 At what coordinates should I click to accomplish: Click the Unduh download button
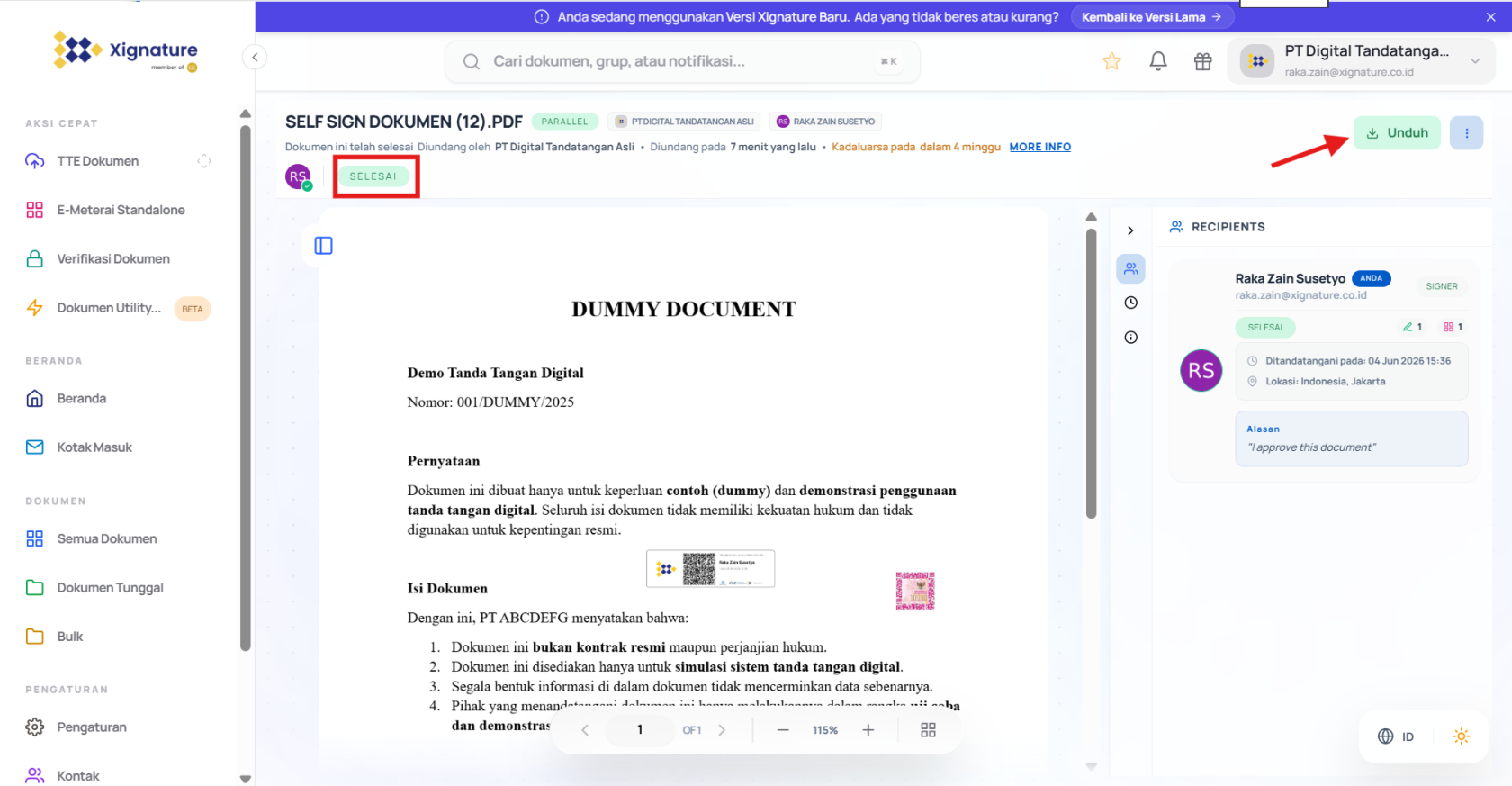pos(1397,133)
